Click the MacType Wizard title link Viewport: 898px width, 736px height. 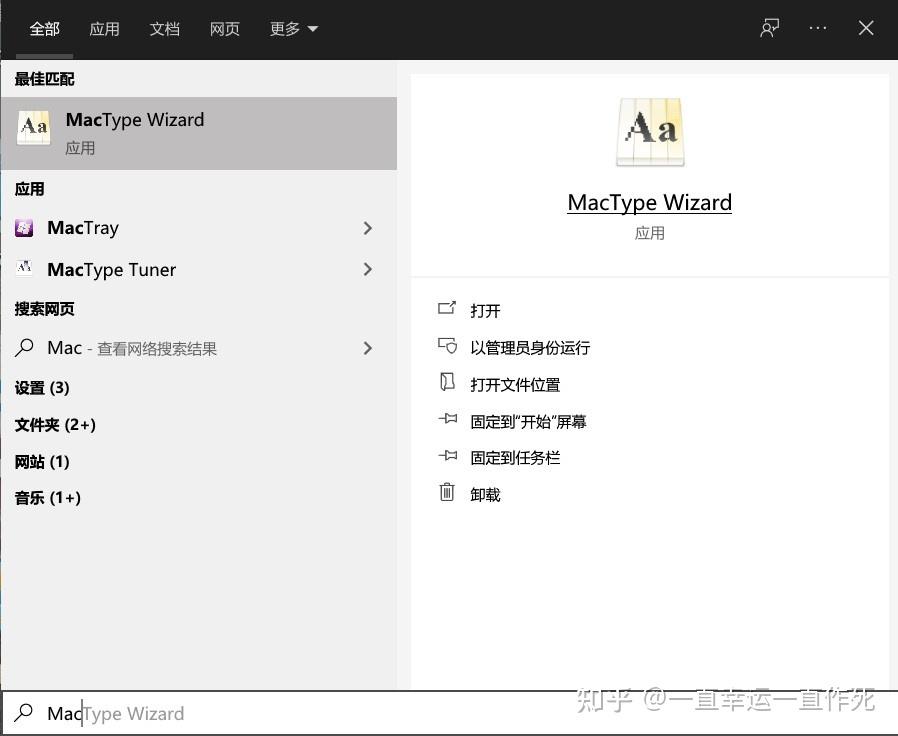pos(649,203)
